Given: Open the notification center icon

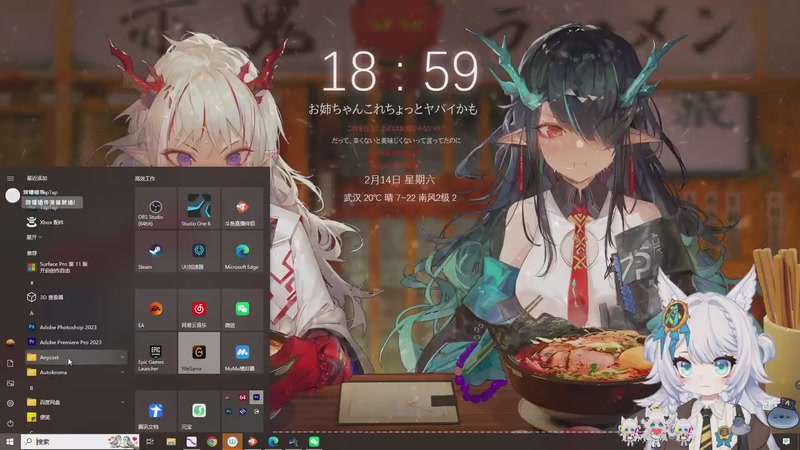Looking at the screenshot, I should pos(786,441).
